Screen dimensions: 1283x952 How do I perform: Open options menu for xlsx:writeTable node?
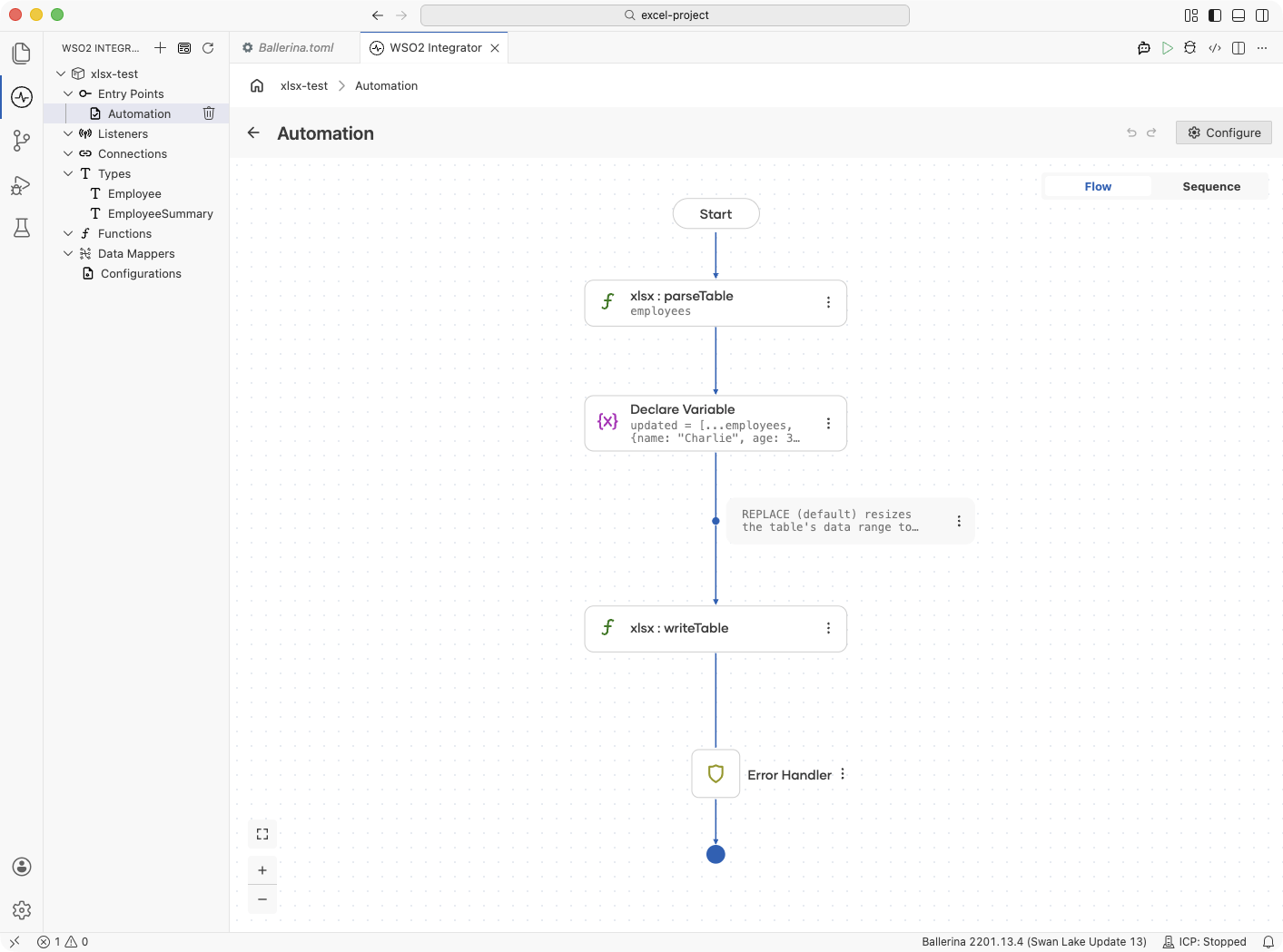tap(828, 628)
